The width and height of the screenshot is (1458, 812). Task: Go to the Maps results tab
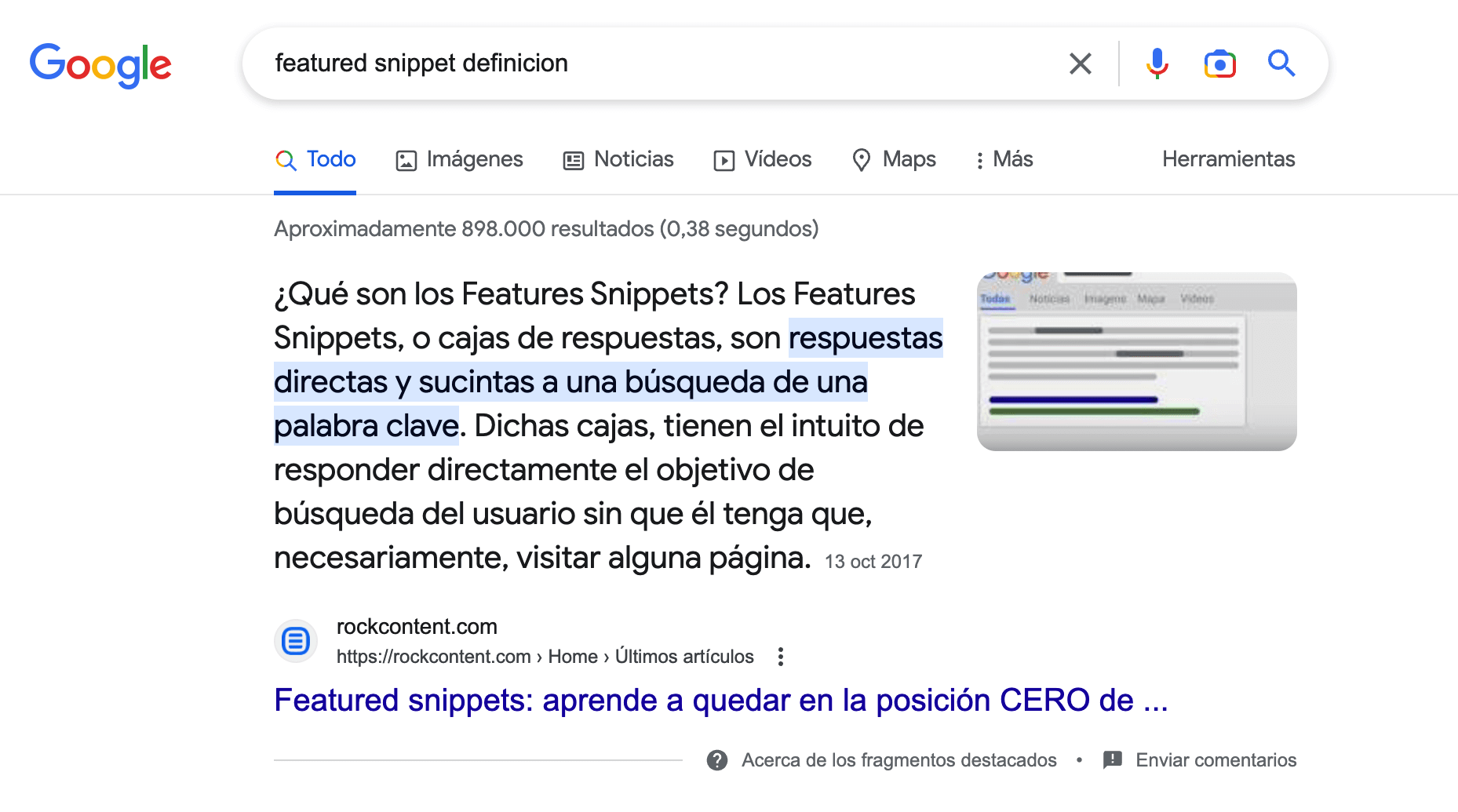pos(894,159)
